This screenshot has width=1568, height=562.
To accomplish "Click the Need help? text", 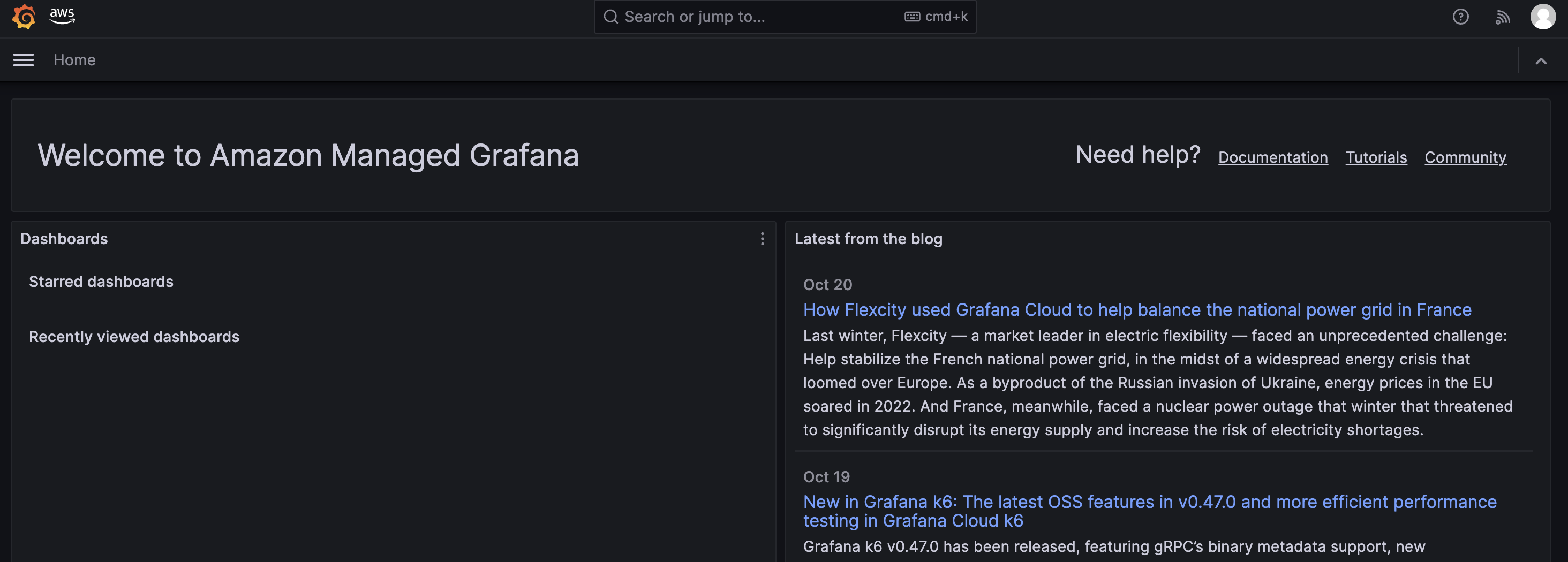I will click(x=1137, y=155).
